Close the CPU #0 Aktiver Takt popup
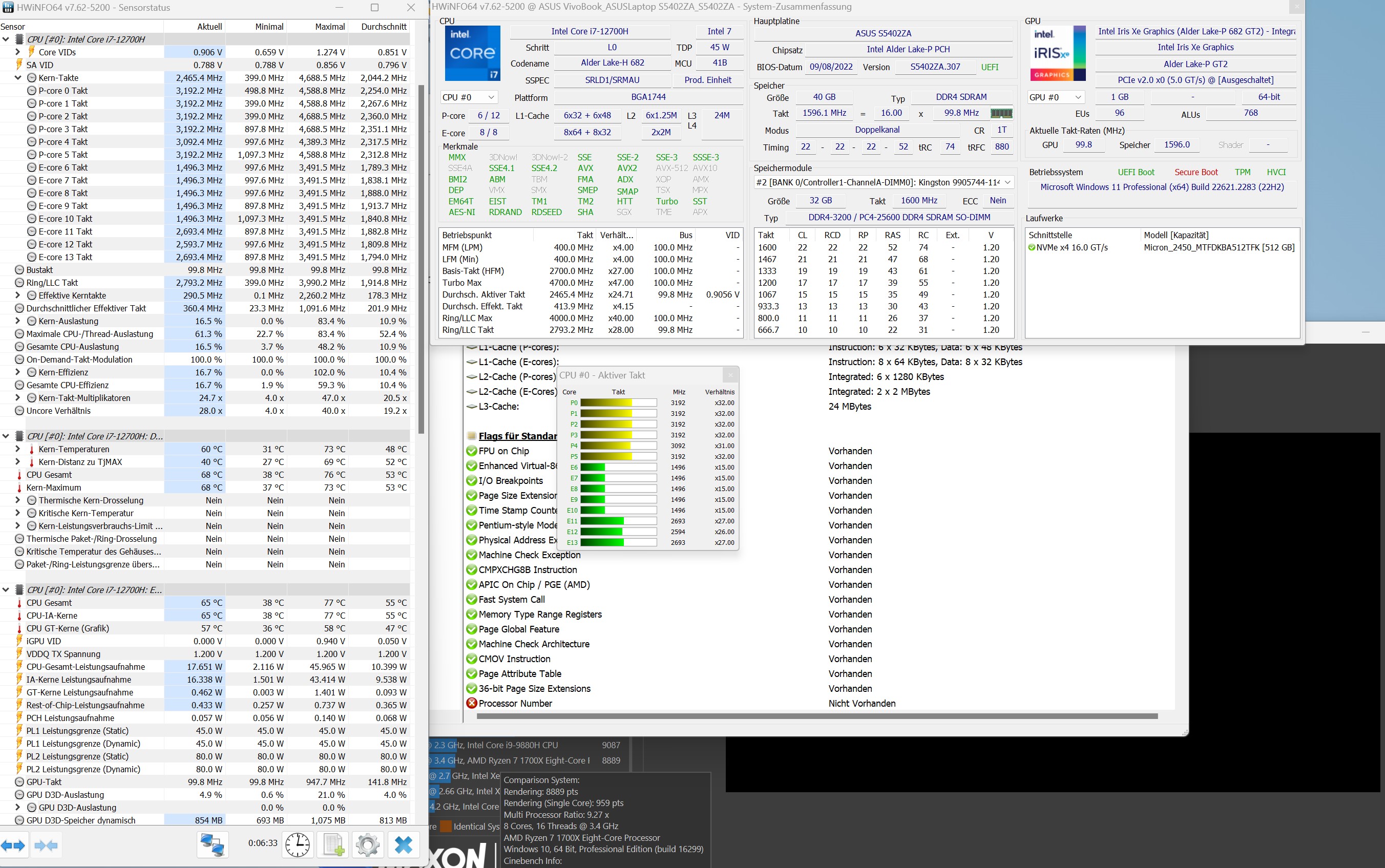 pos(730,375)
